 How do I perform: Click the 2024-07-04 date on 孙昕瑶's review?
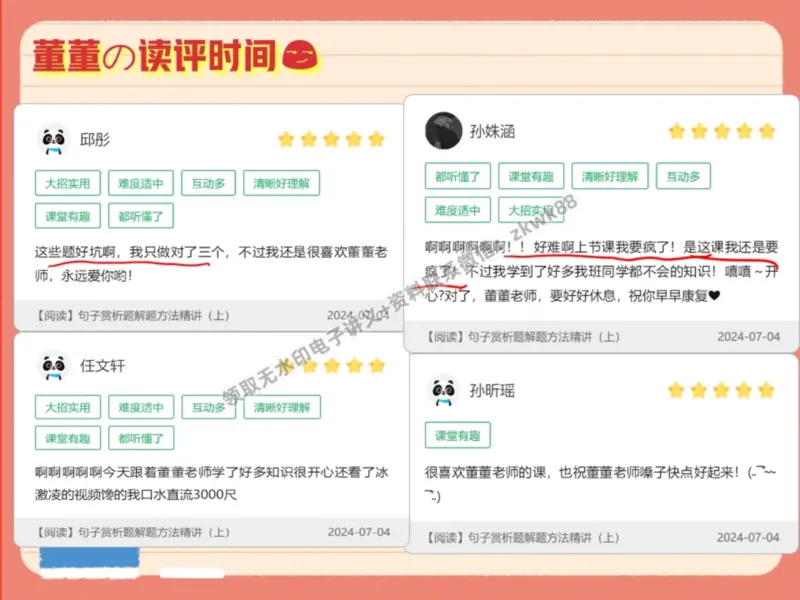748,537
